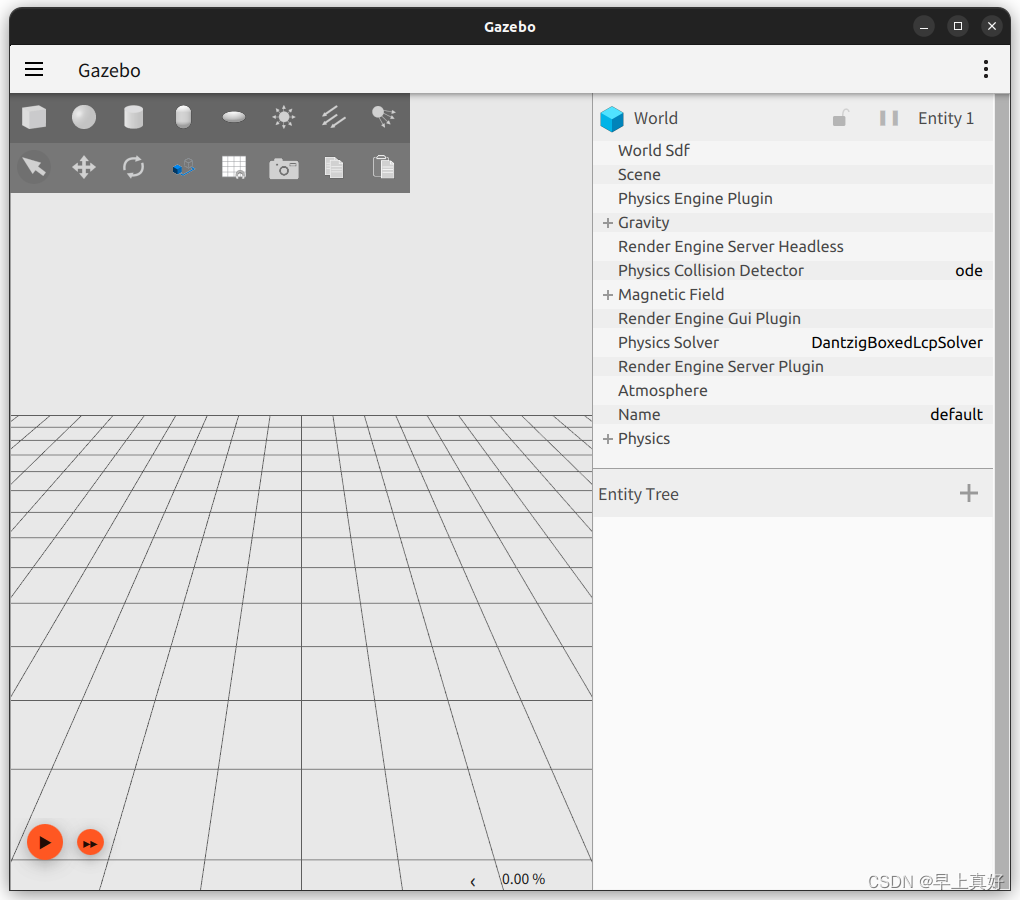Click the blue World cube icon
Image resolution: width=1020 pixels, height=900 pixels.
(611, 118)
